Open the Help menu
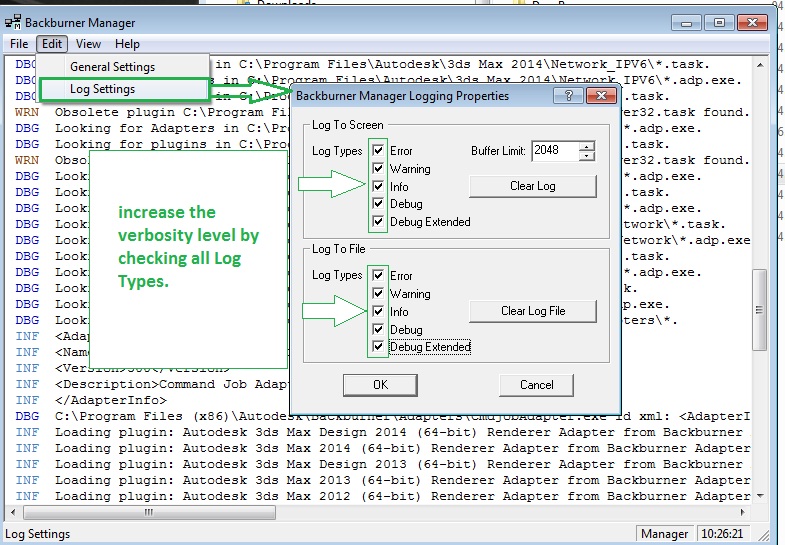The image size is (785, 545). click(x=127, y=44)
